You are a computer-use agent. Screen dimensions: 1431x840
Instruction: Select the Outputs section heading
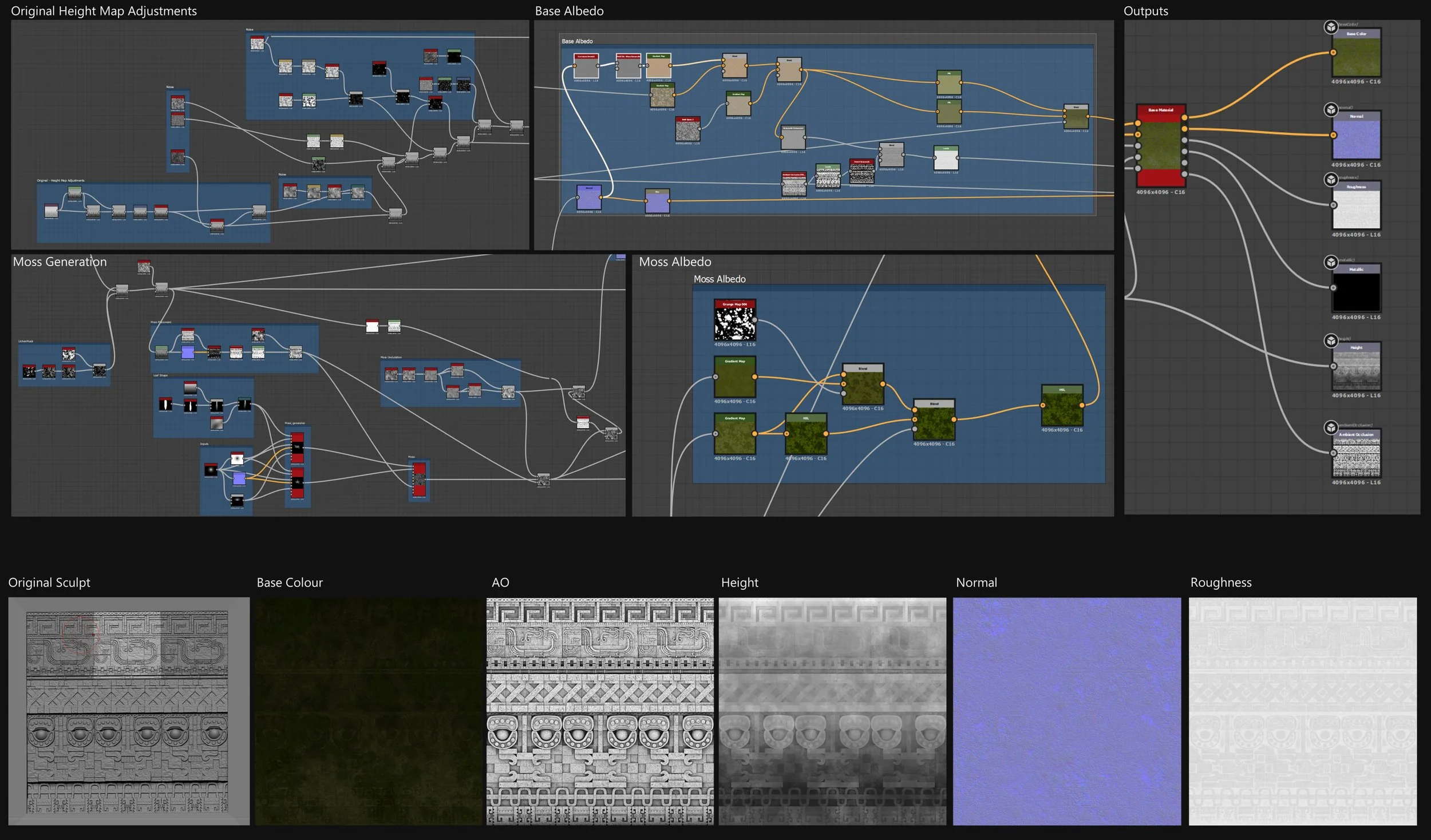[1145, 11]
